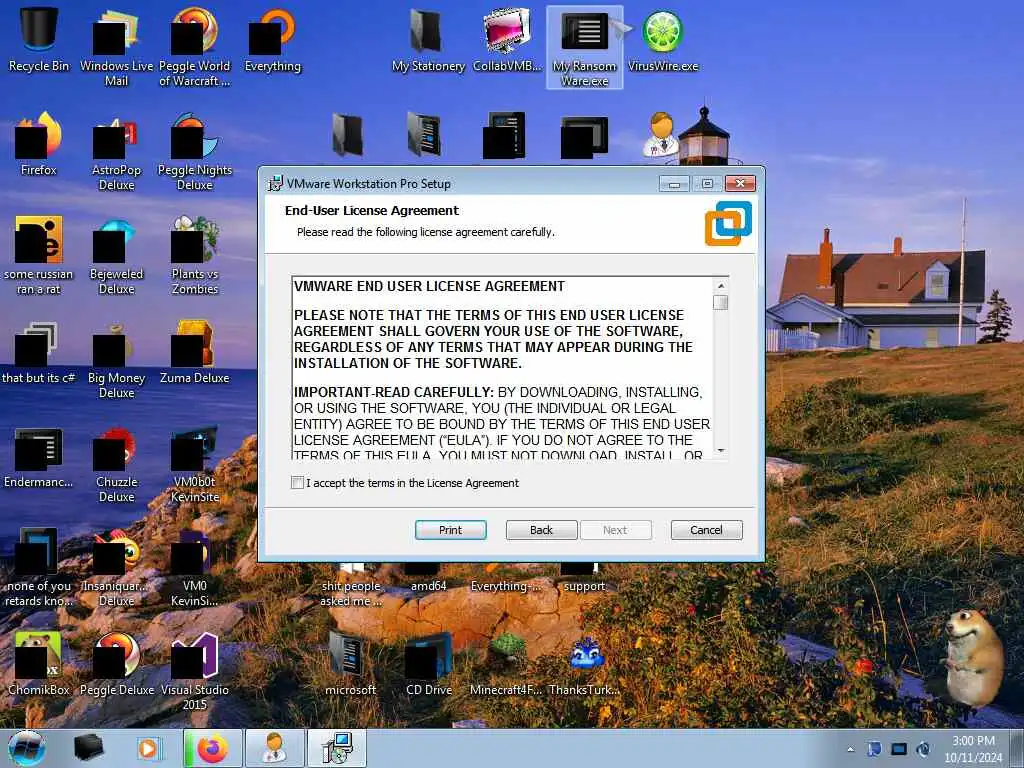1024x768 pixels.
Task: Select the My RansomWare.exe desktop icon
Action: click(x=584, y=47)
